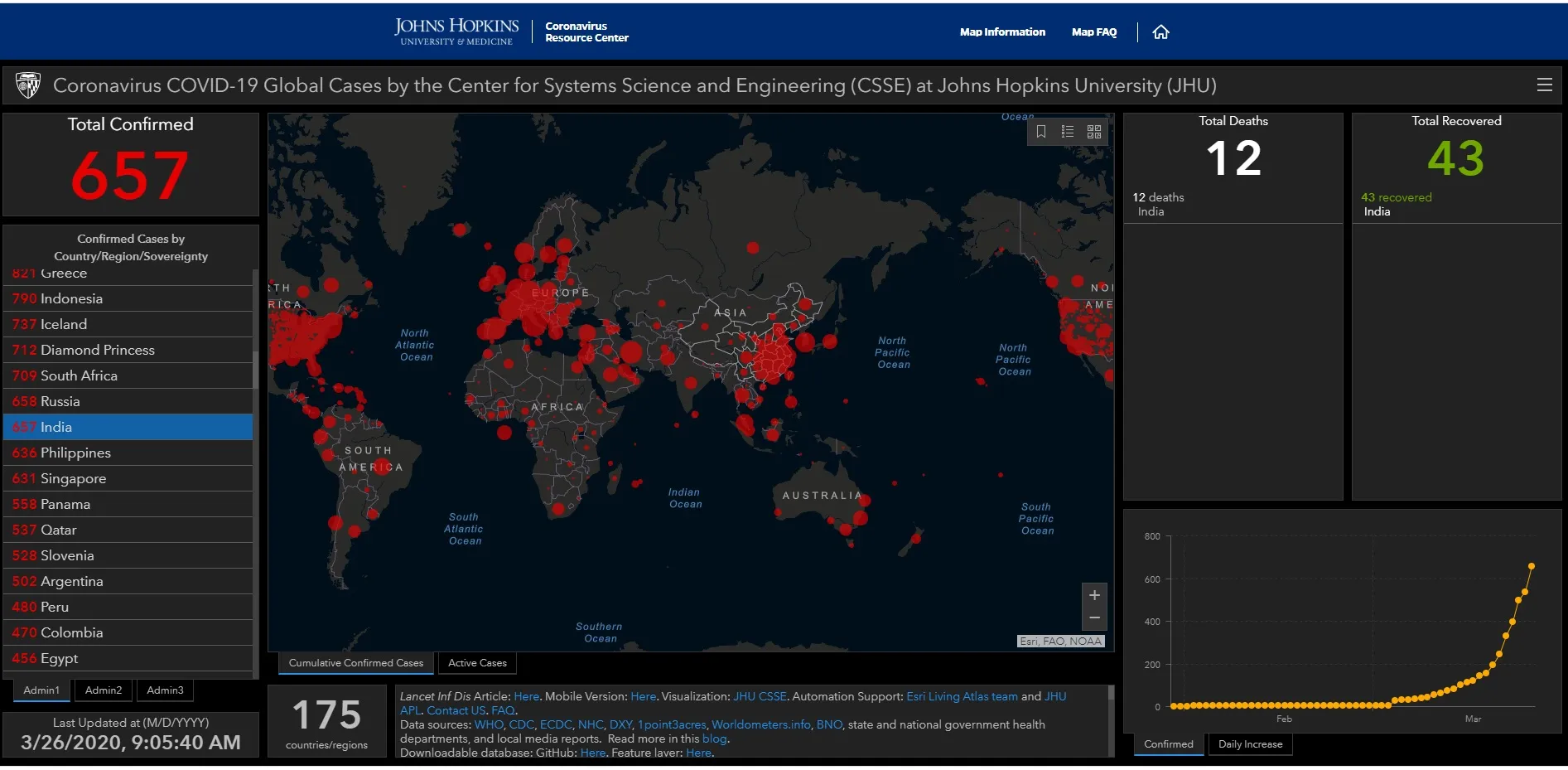
Task: Click the Coronavirus Resource Center title
Action: tap(586, 31)
